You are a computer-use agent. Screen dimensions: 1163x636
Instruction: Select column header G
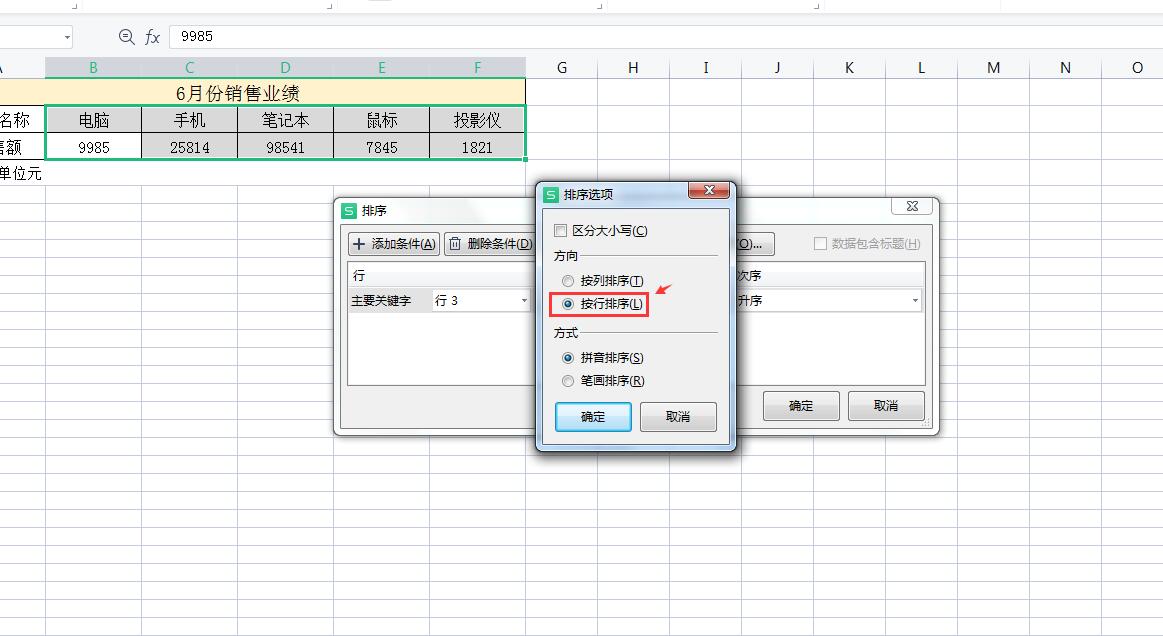561,67
